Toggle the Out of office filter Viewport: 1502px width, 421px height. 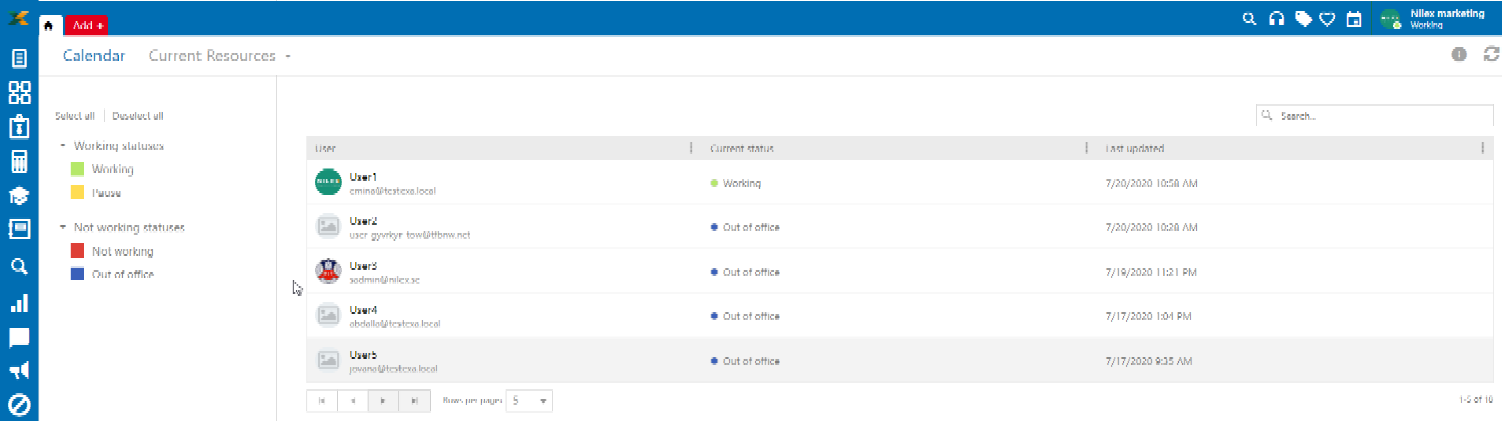(x=122, y=274)
